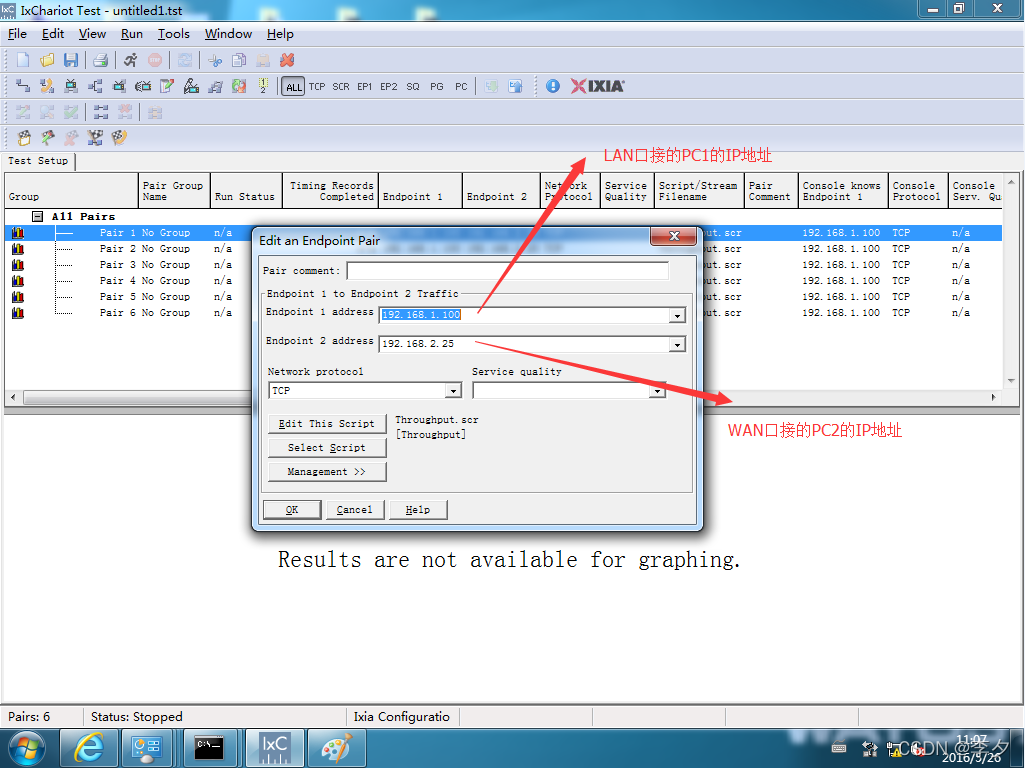The height and width of the screenshot is (768, 1025).
Task: Open the Tools menu
Action: click(x=173, y=34)
